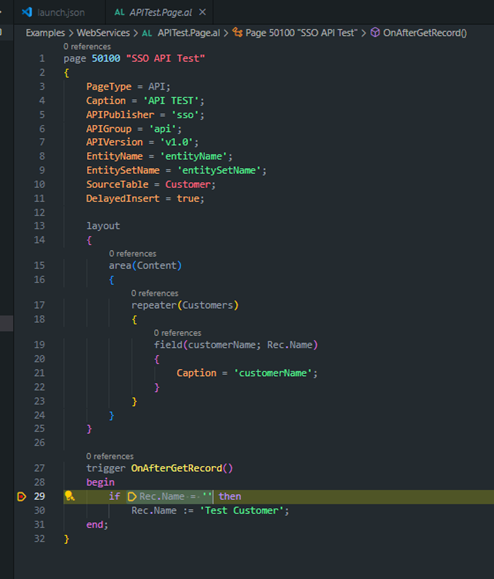The image size is (494, 579).
Task: Click the page ID 50100 in code
Action: click(x=106, y=58)
